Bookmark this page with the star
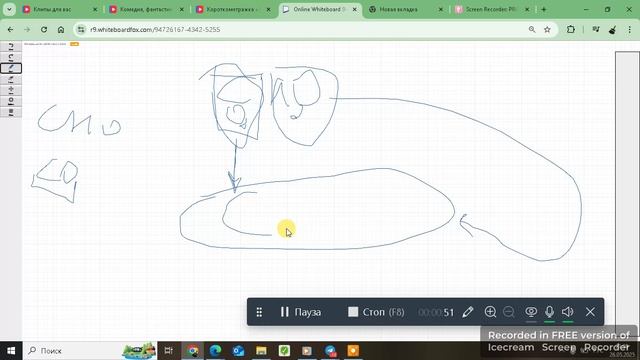 tap(547, 29)
